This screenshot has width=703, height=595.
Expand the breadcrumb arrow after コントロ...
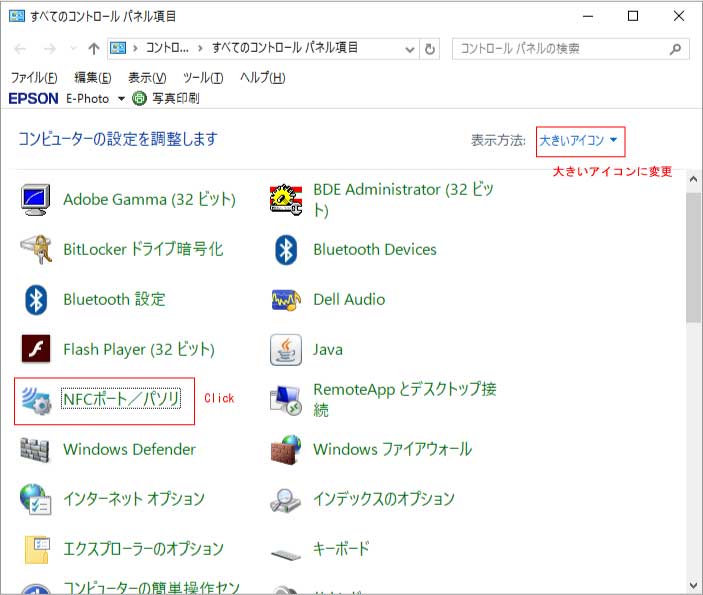point(200,48)
